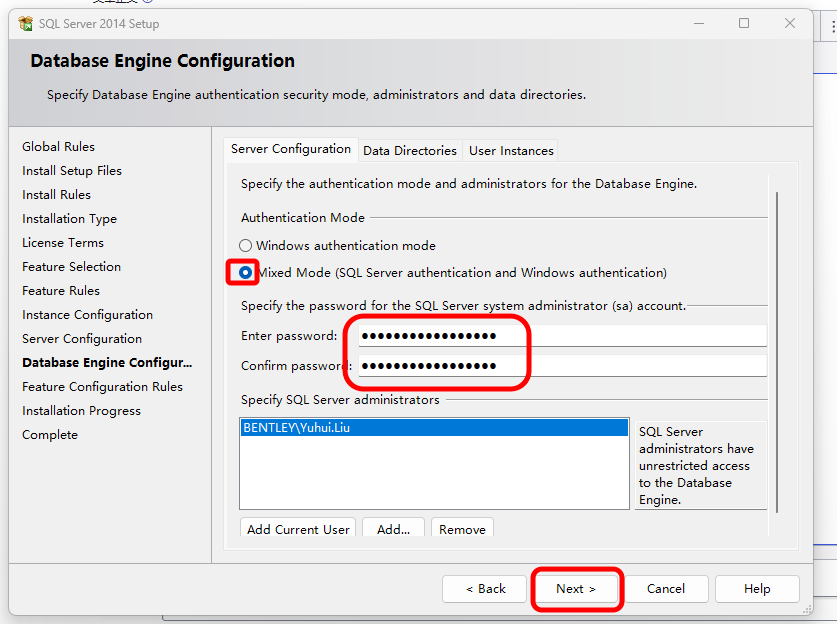Click the Add... button

[x=393, y=529]
